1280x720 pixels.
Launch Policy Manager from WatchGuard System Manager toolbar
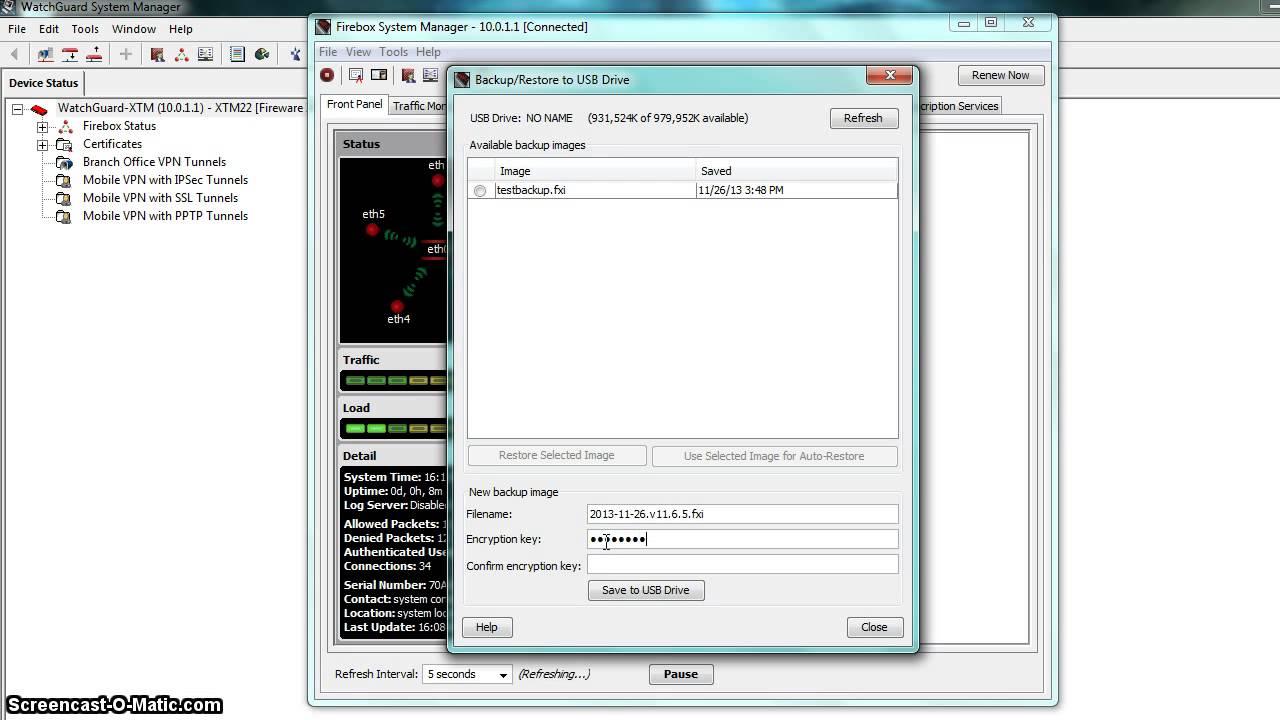pos(157,54)
